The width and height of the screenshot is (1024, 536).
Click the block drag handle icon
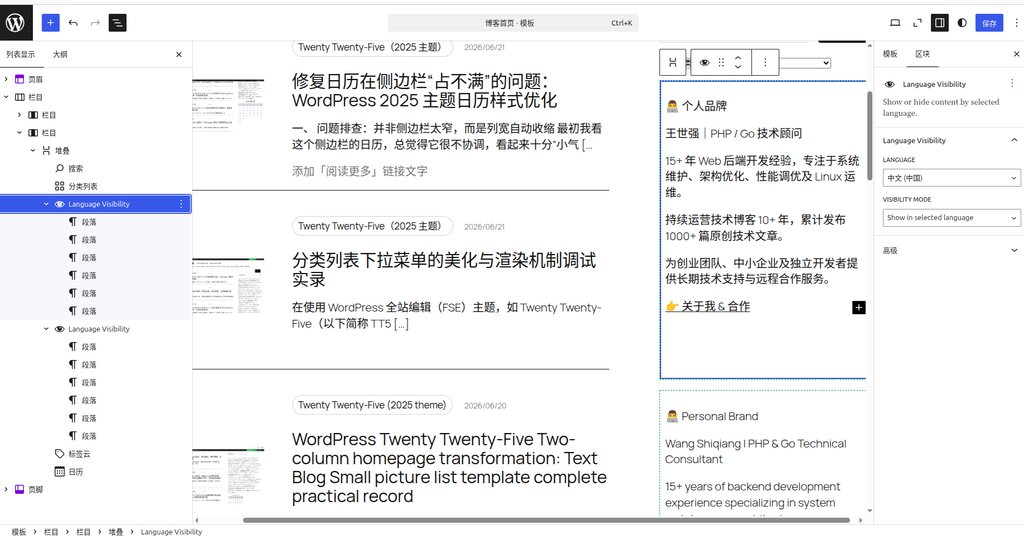tap(722, 63)
